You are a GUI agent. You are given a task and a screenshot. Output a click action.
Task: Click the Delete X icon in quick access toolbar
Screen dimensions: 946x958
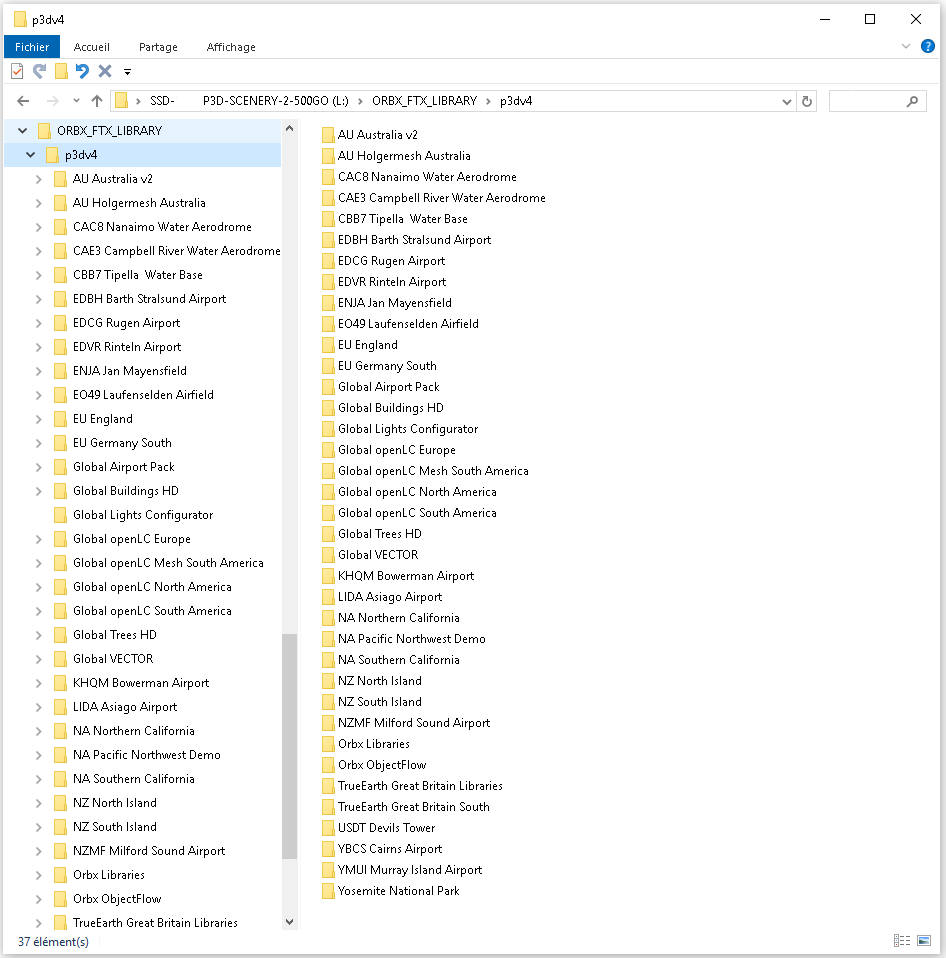pos(105,71)
